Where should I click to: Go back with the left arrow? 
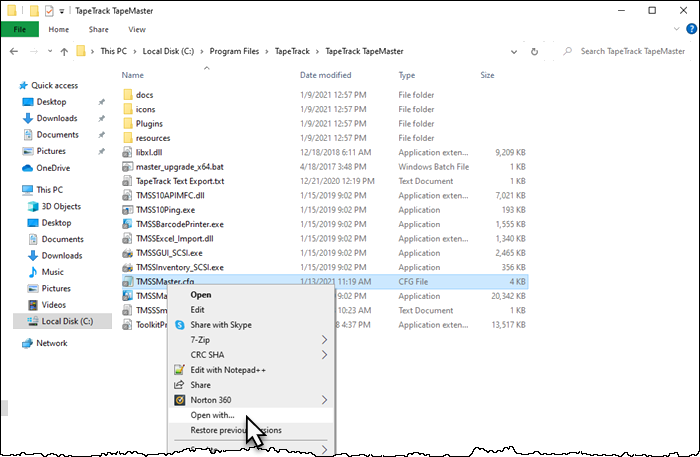[14, 51]
